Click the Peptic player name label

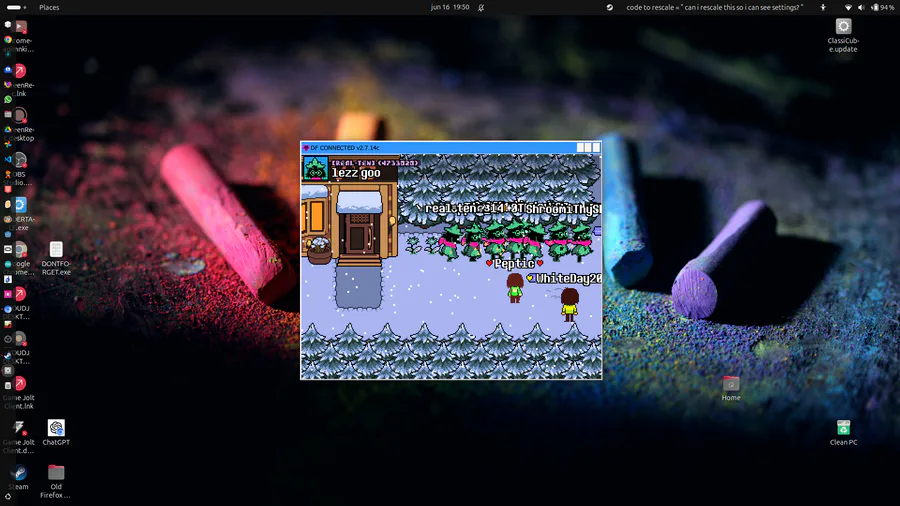pyautogui.click(x=514, y=263)
